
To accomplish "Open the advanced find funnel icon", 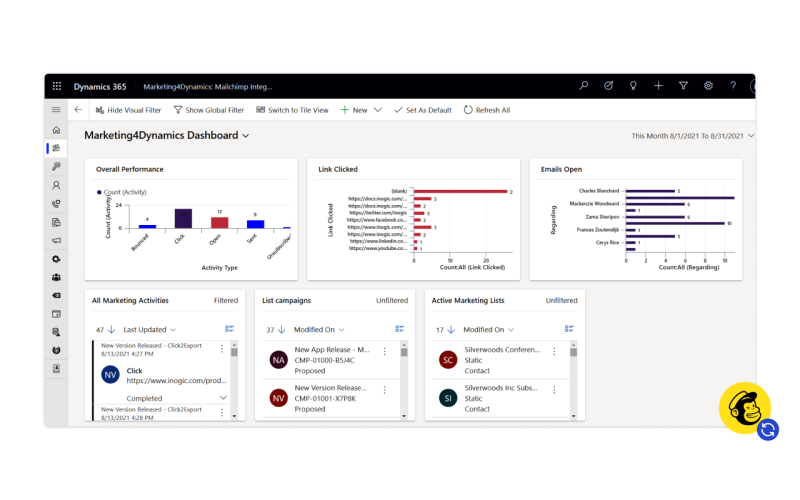I will point(683,86).
